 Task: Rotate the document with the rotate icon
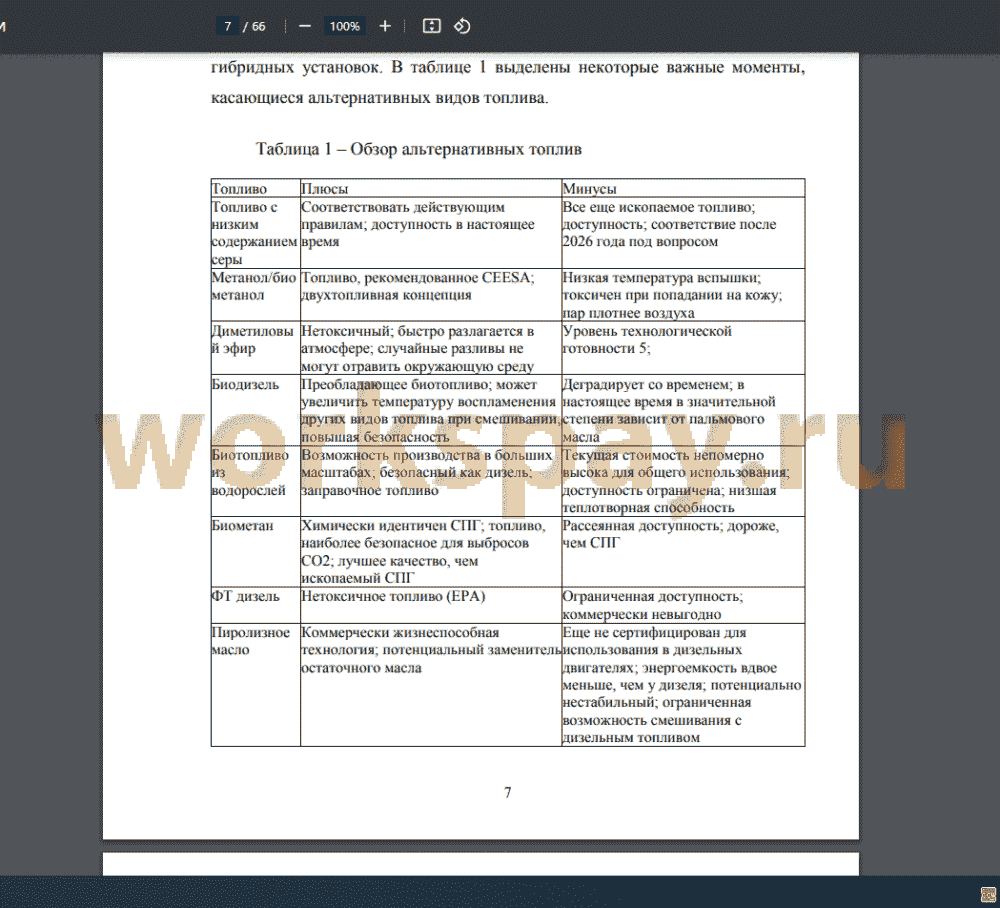[x=462, y=26]
